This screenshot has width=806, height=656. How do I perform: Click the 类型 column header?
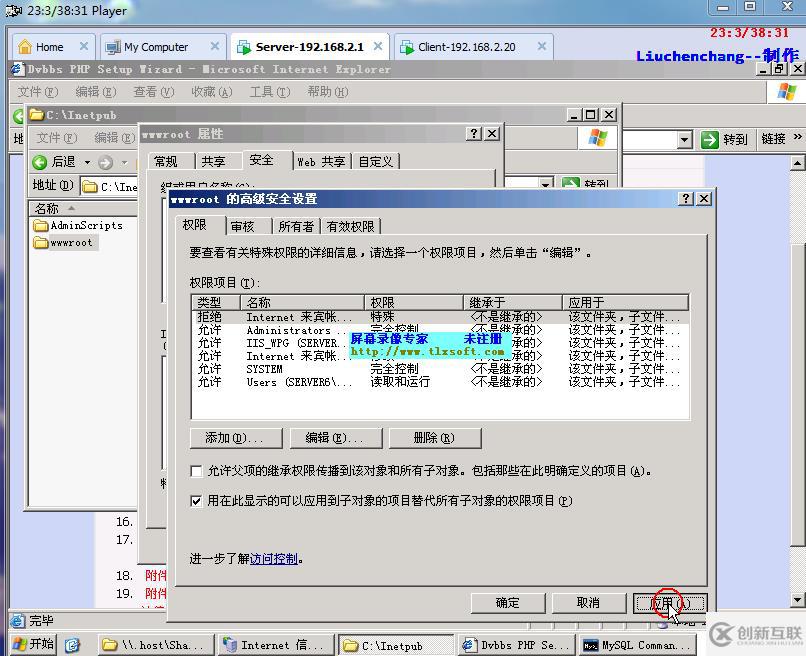pos(216,302)
